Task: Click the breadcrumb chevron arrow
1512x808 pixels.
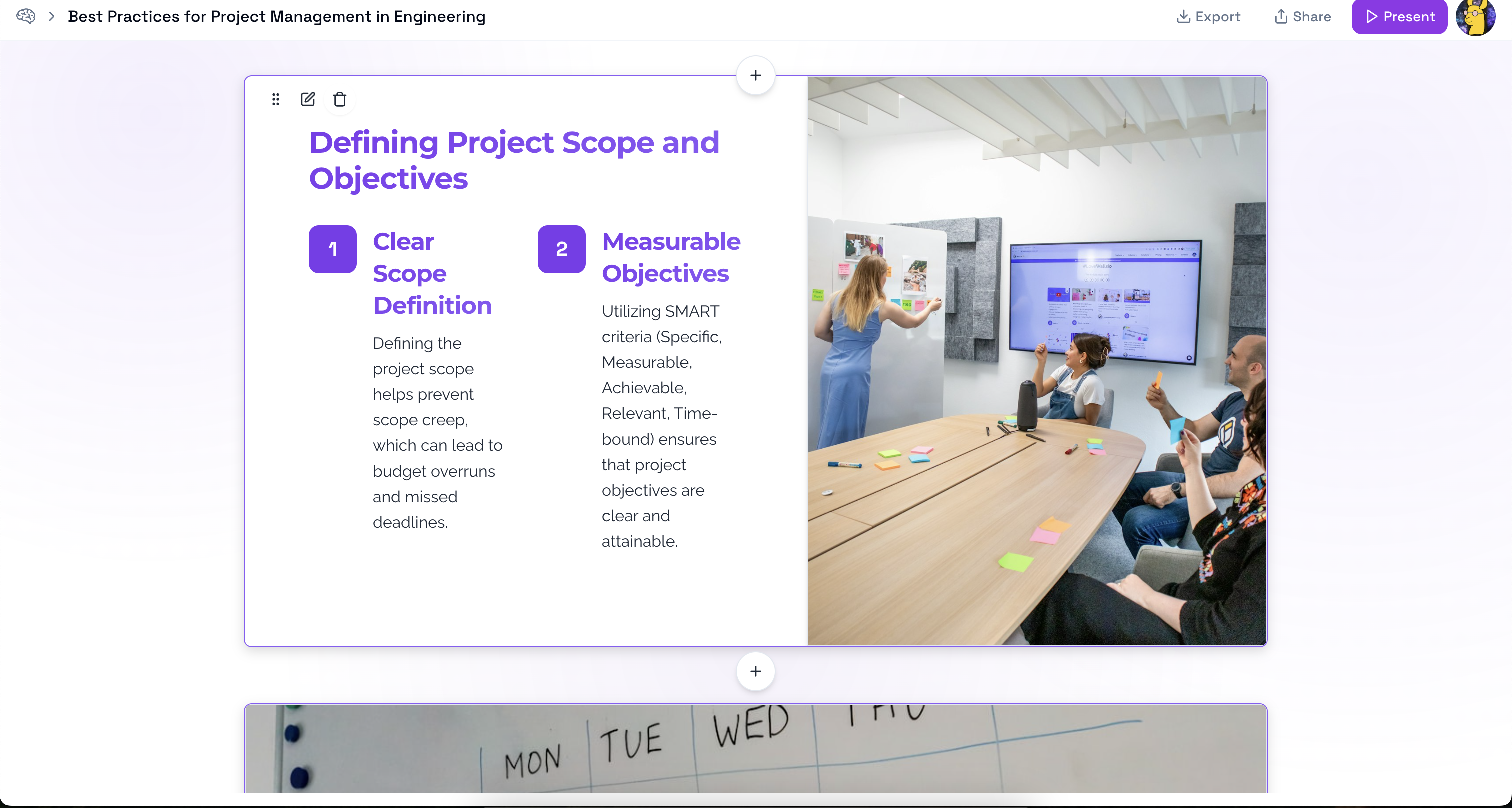Action: [x=51, y=16]
